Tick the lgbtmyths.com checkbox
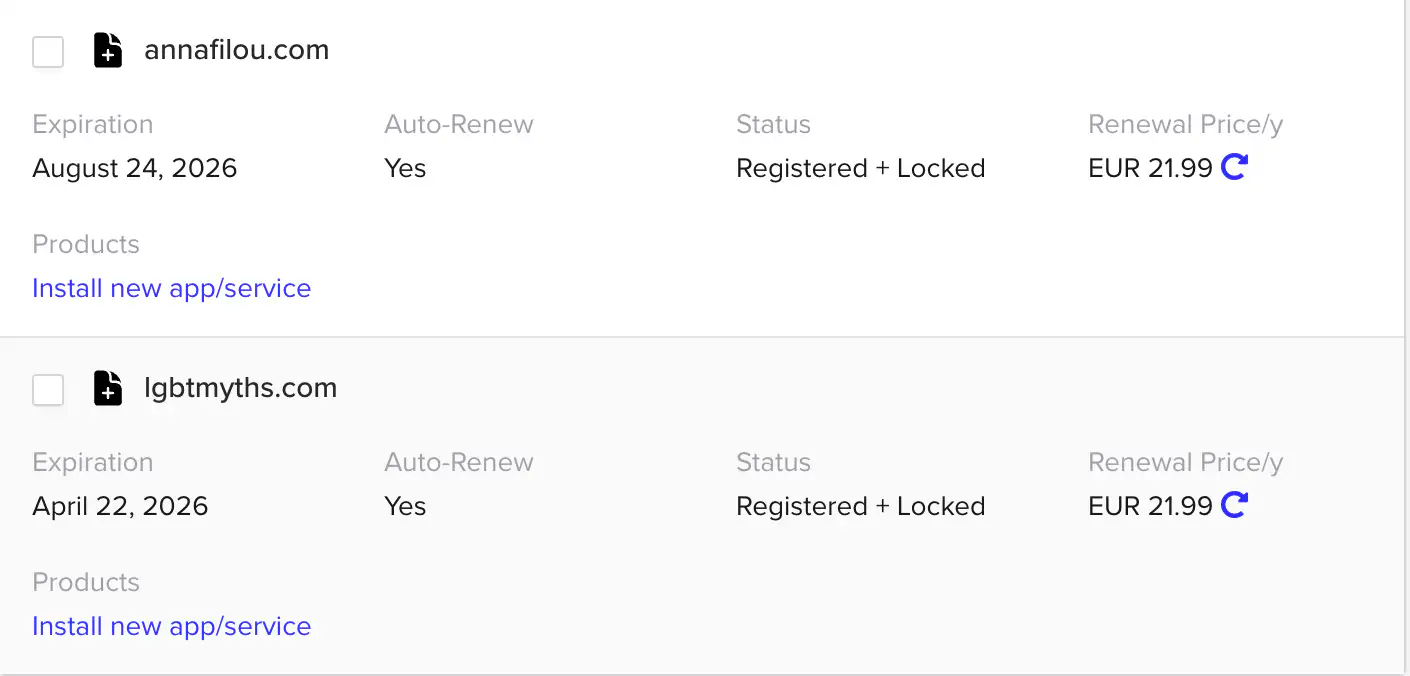Viewport: 1410px width, 676px height. pos(48,389)
